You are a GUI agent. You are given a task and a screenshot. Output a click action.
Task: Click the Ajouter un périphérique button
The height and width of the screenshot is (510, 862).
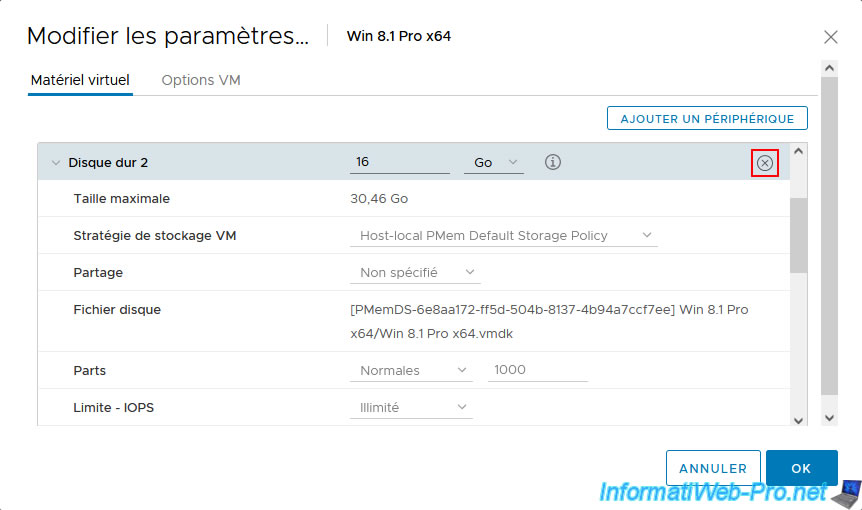(707, 118)
